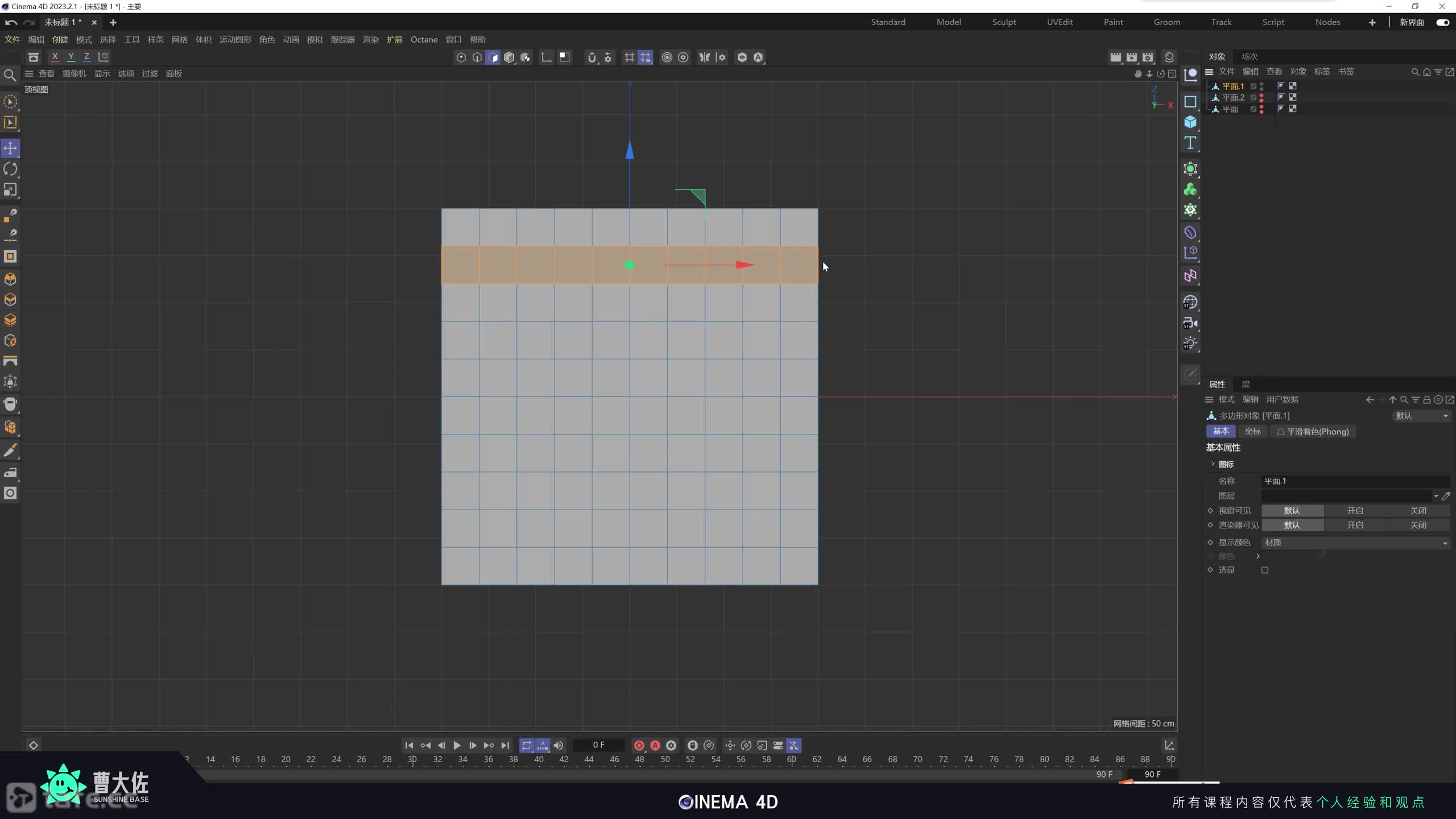Open the 显示颜色 material dropdown

(x=1355, y=543)
